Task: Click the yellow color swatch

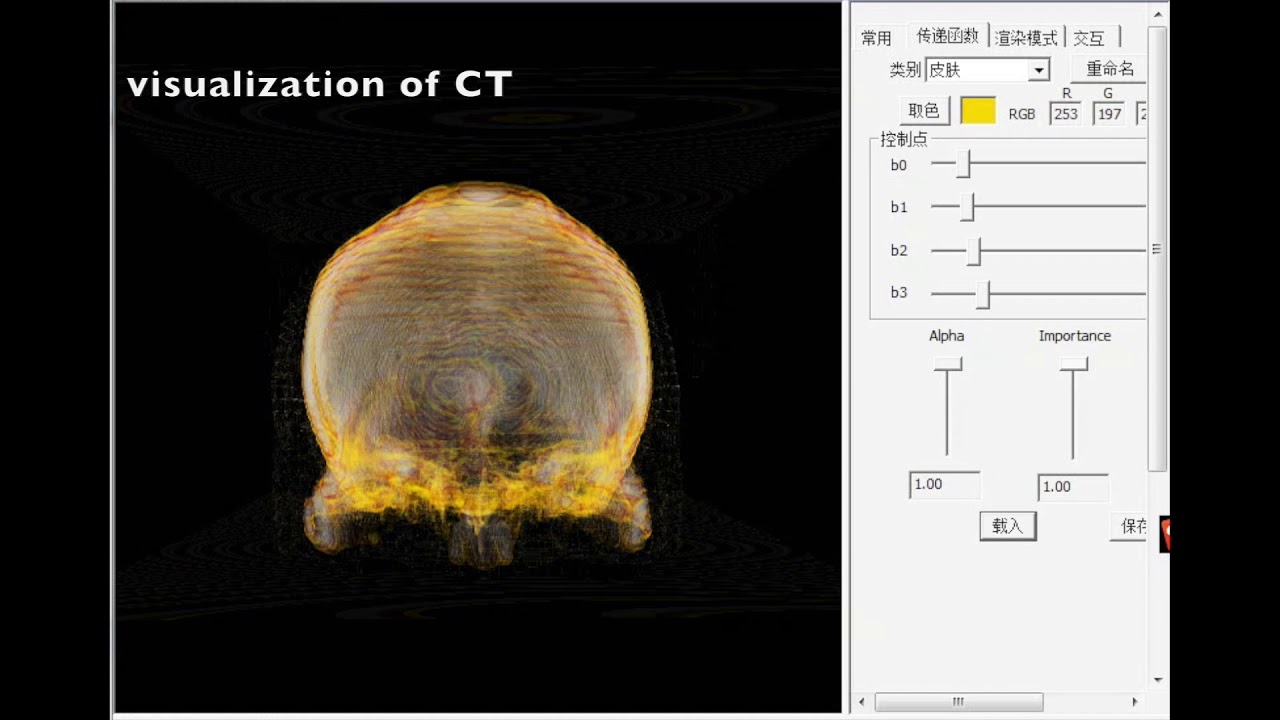Action: coord(977,111)
